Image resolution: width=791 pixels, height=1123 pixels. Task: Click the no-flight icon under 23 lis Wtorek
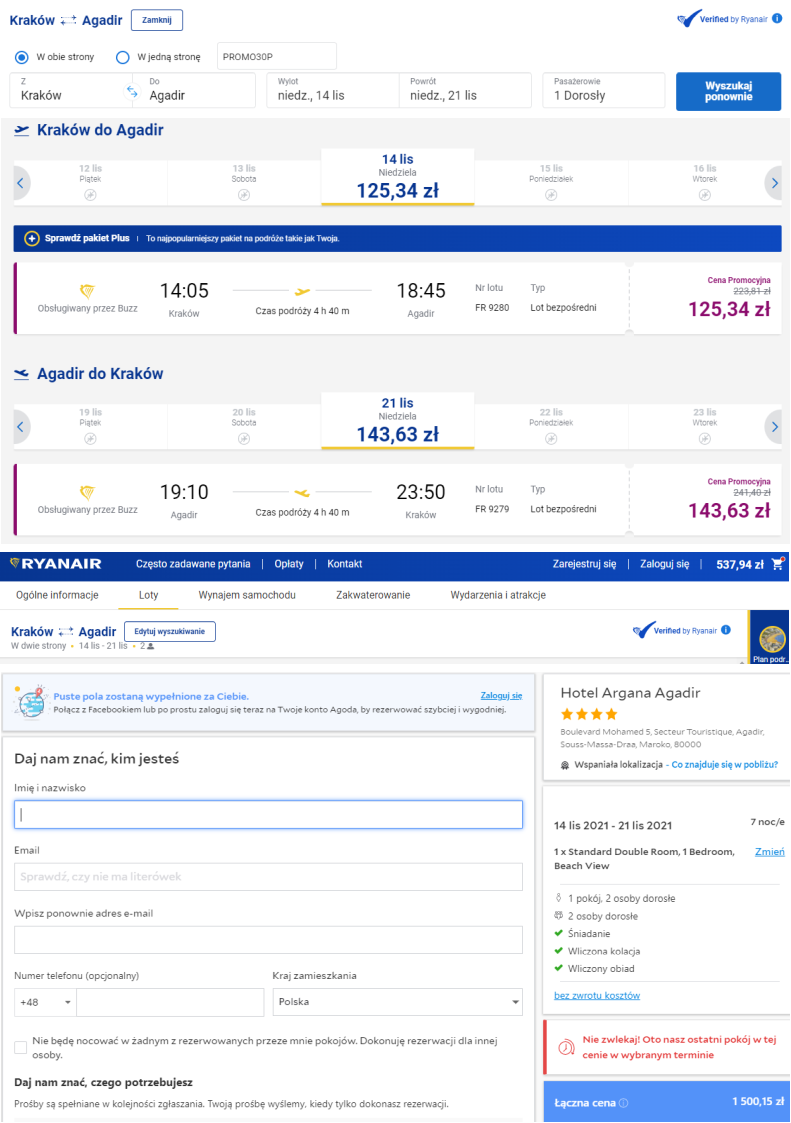705,439
